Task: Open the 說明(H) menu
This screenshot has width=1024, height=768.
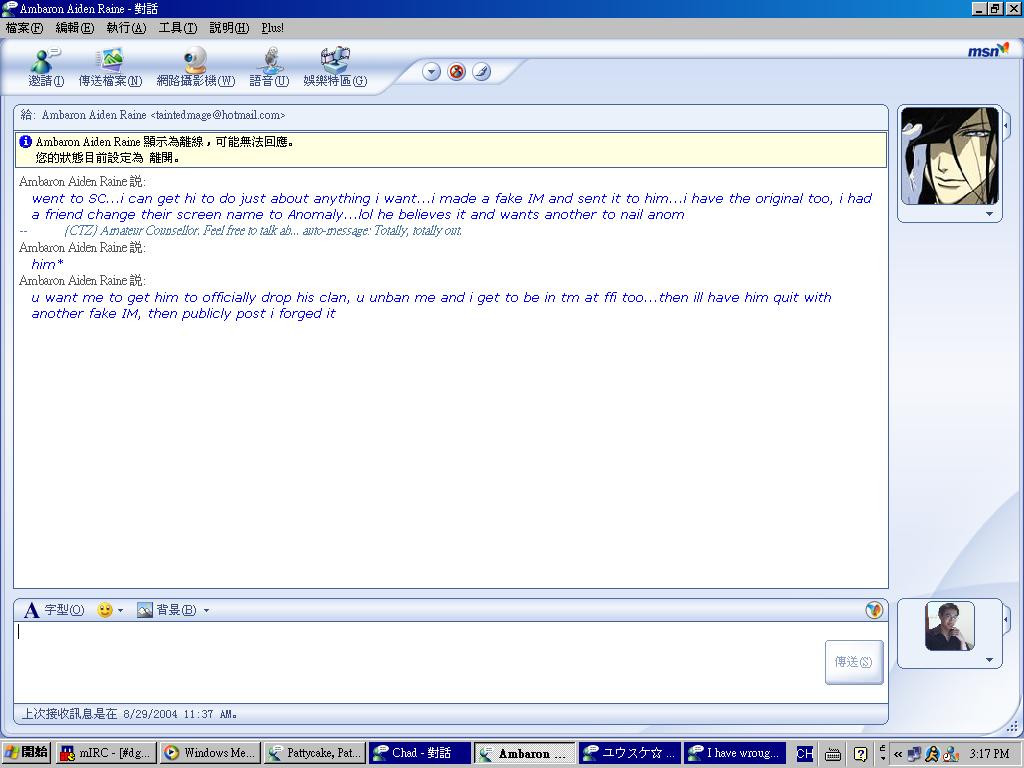Action: [229, 27]
